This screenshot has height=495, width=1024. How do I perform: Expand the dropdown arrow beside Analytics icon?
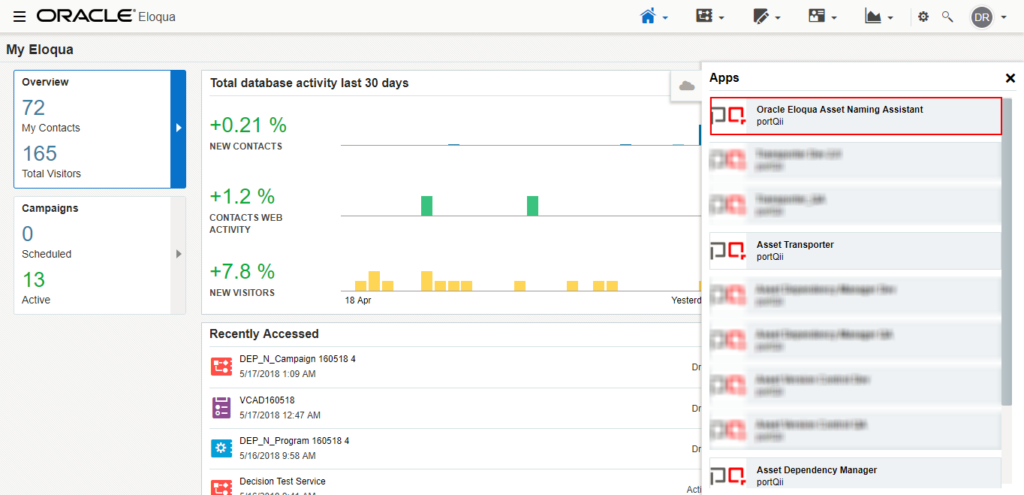pos(891,18)
